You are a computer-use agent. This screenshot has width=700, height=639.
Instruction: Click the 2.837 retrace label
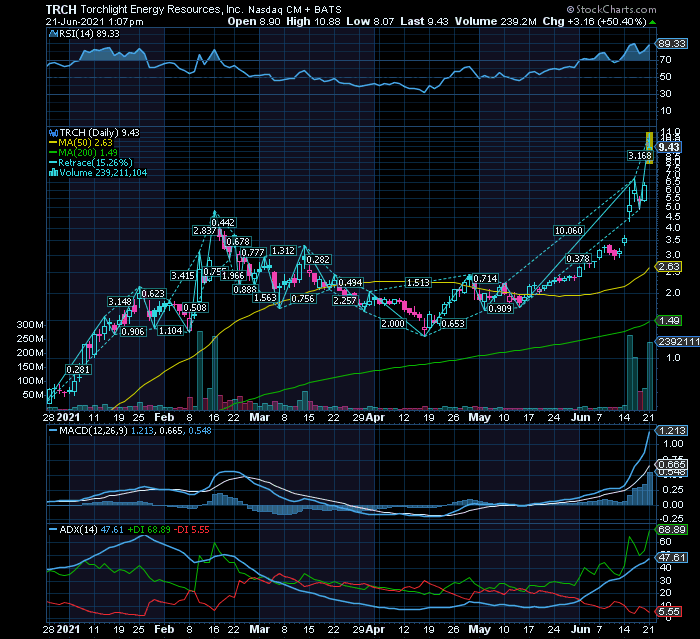click(x=204, y=230)
